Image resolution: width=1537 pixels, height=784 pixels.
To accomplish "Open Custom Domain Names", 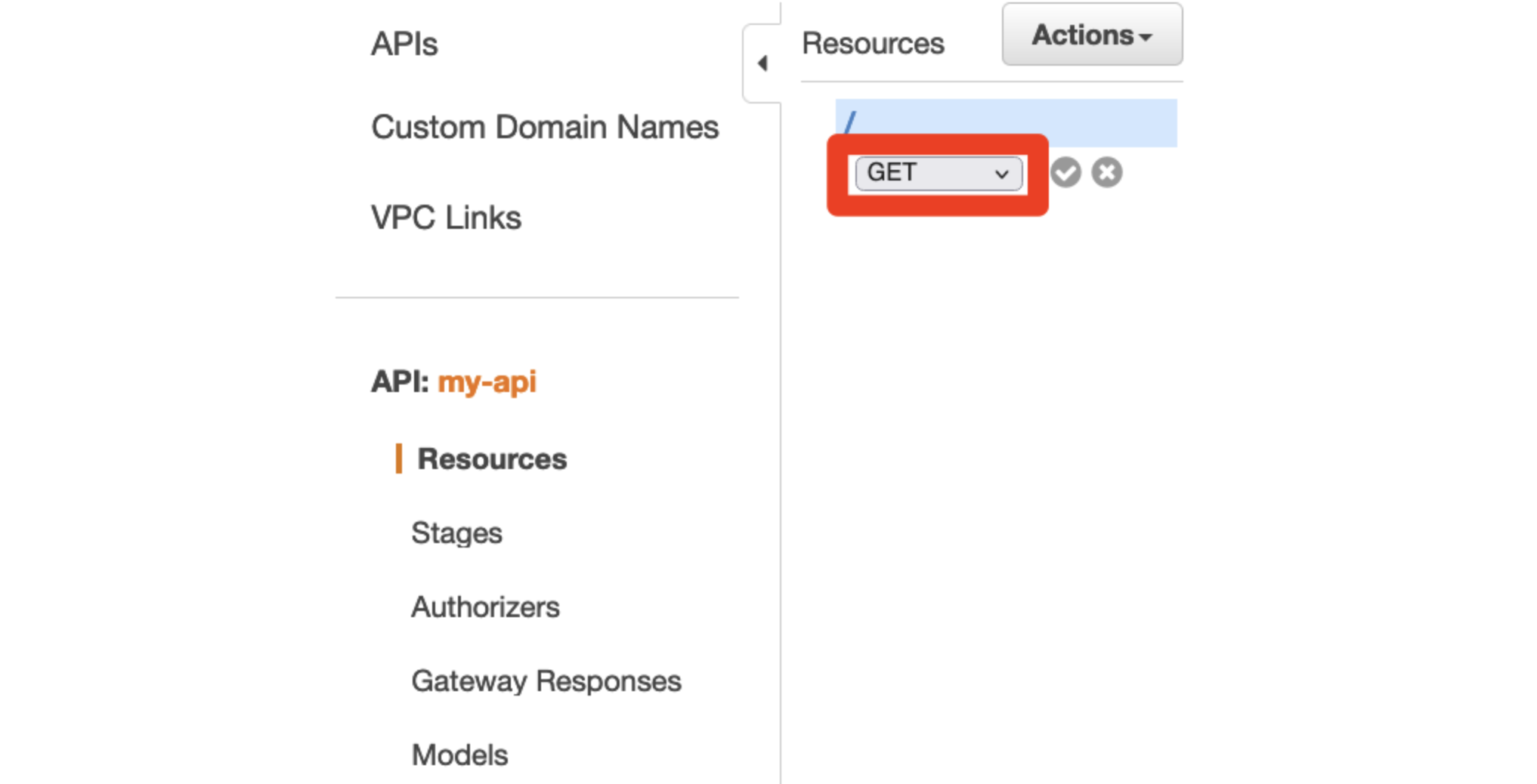I will click(545, 127).
